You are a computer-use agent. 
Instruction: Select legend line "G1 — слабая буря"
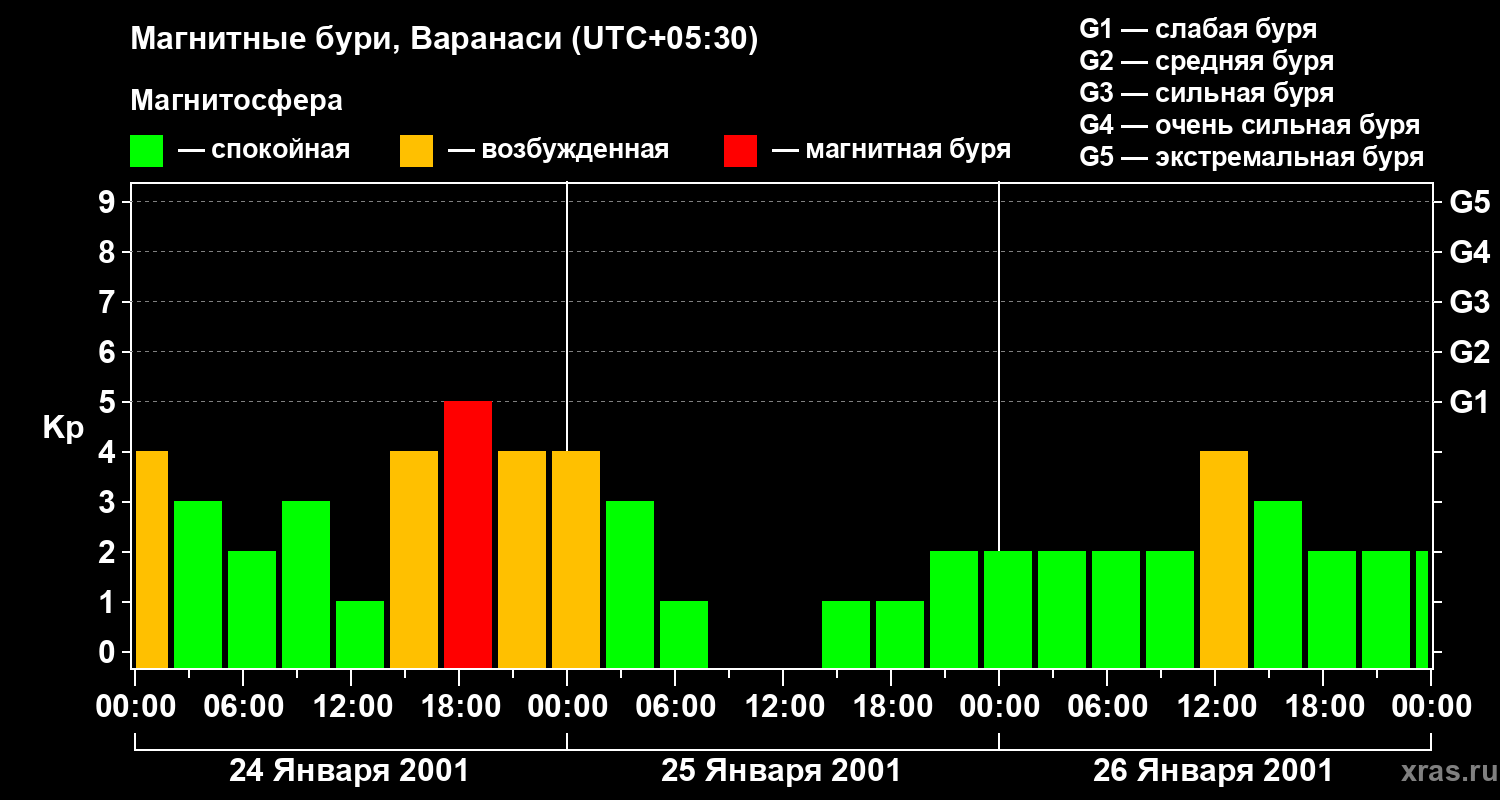pyautogui.click(x=1198, y=29)
